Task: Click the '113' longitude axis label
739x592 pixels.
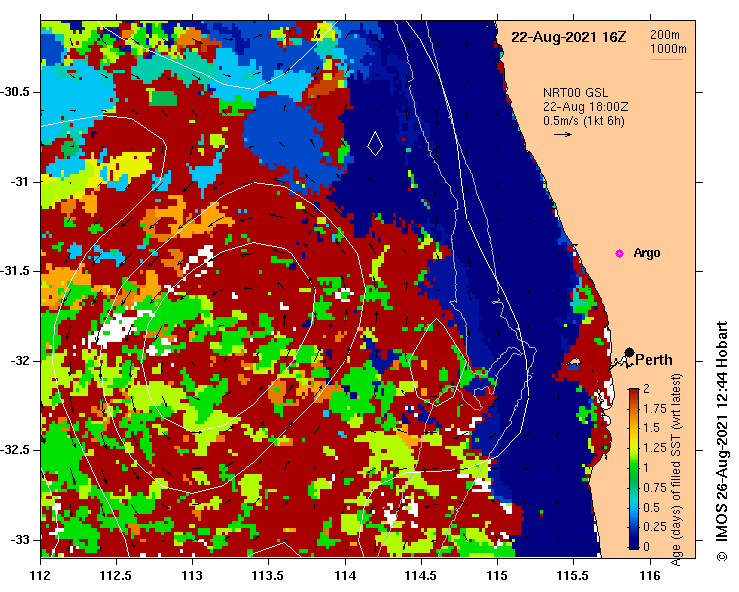Action: 192,576
